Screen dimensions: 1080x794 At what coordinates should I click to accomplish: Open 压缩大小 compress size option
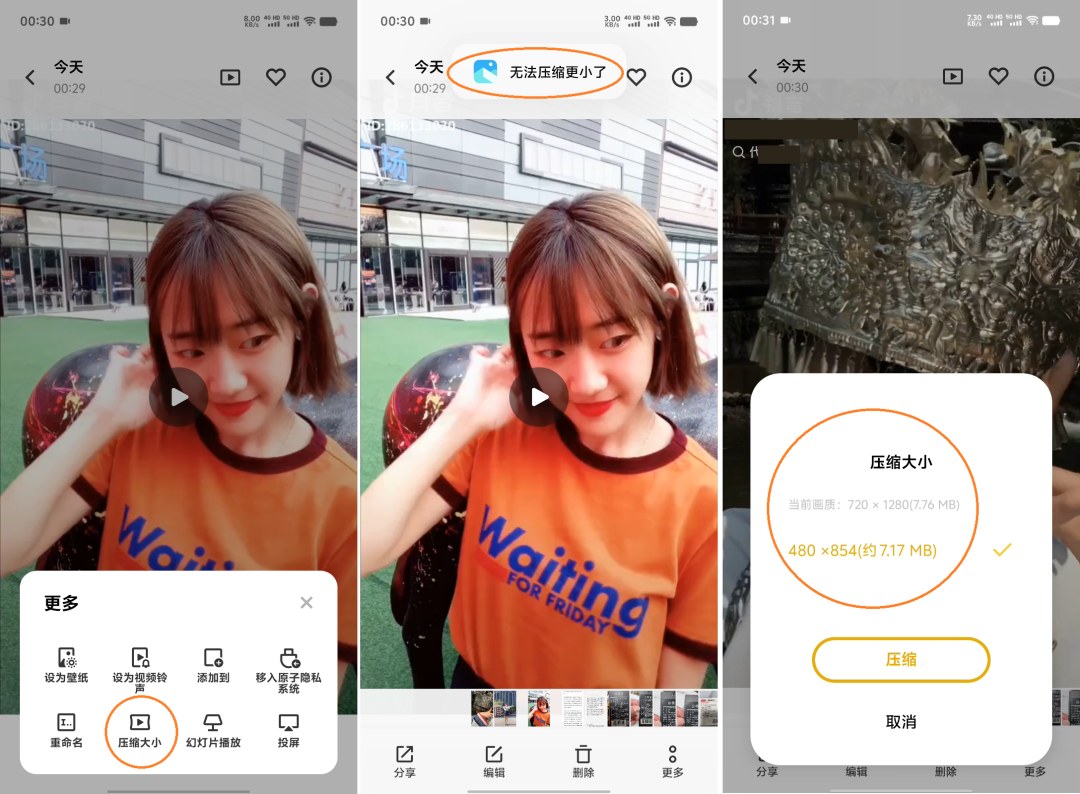click(x=140, y=730)
